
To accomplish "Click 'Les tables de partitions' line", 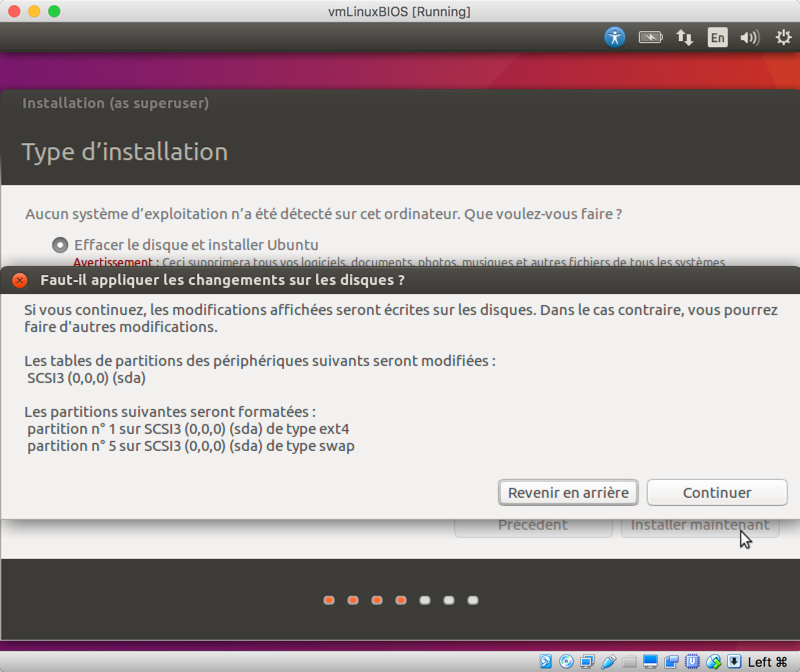I will (260, 361).
